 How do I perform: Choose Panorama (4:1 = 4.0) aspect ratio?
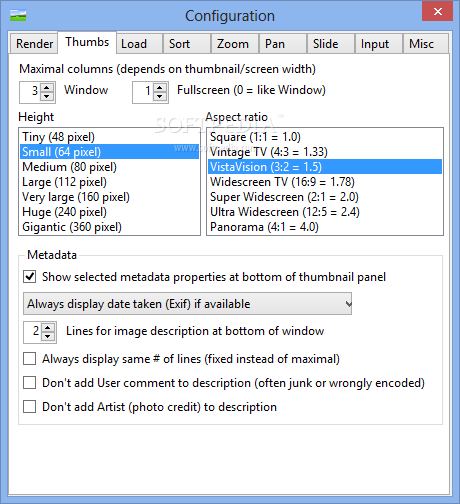[x=325, y=227]
